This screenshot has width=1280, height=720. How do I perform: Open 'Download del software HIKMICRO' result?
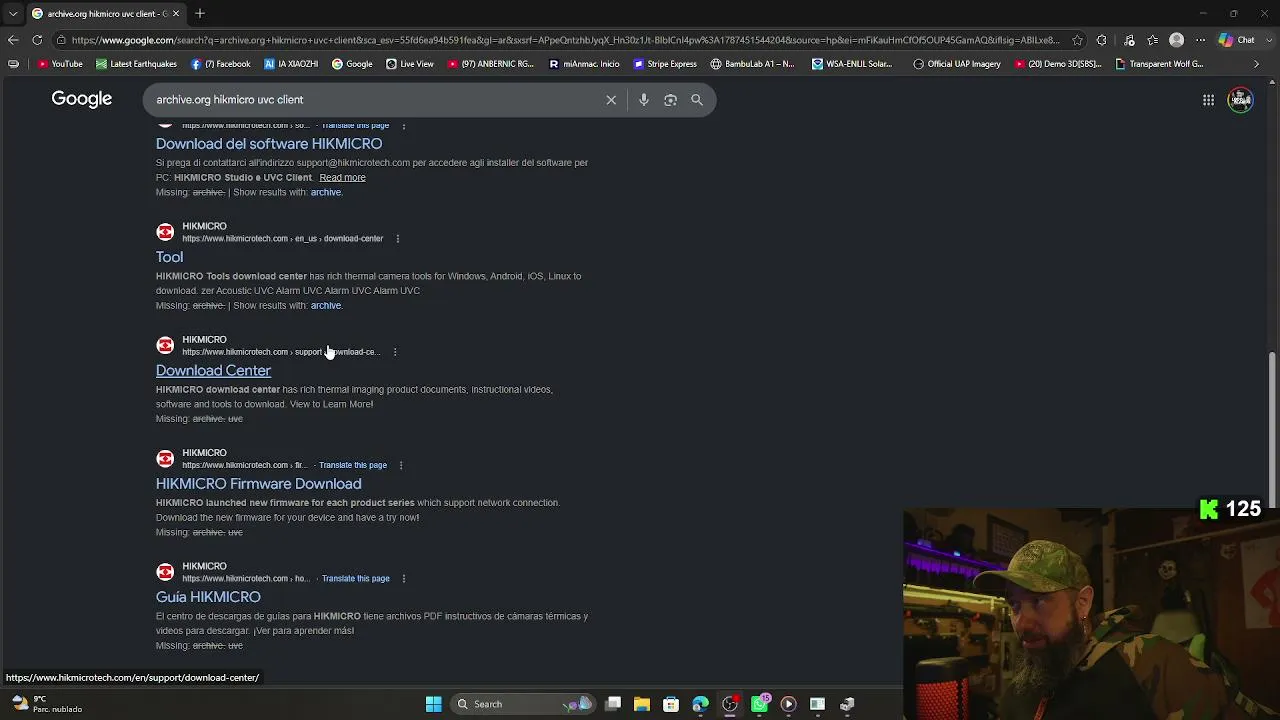(269, 144)
